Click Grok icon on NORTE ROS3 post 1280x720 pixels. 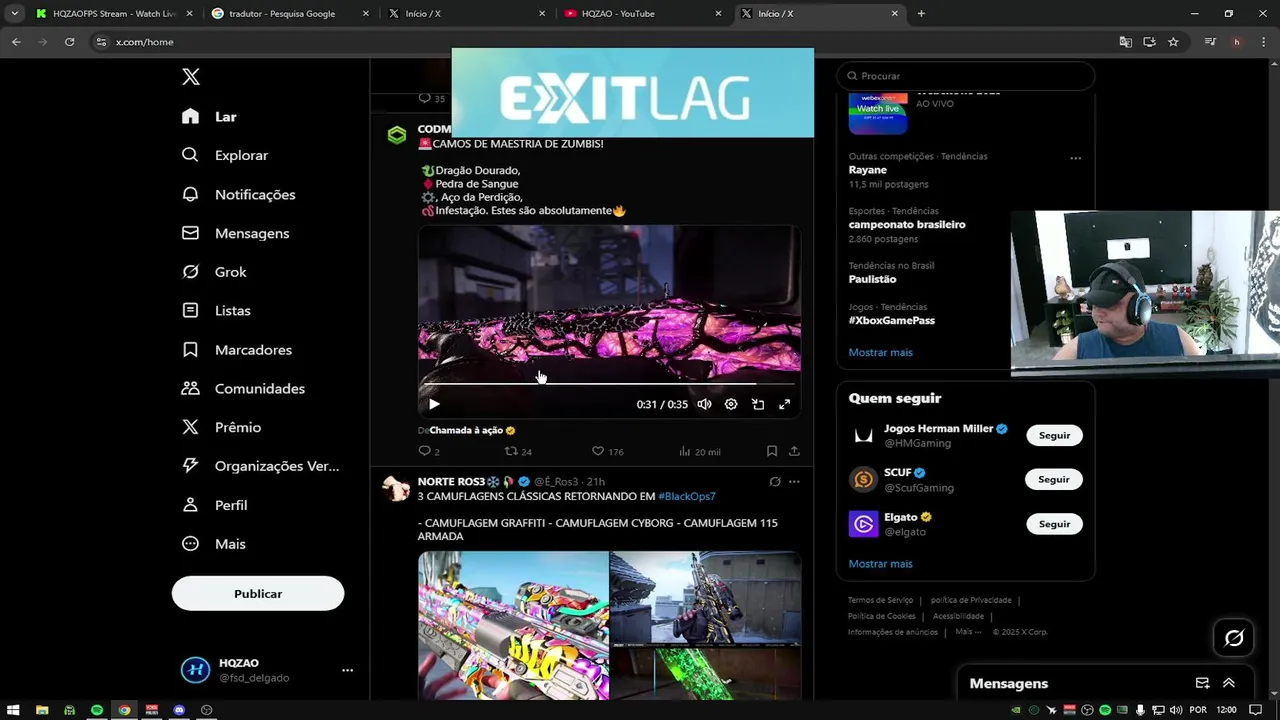point(775,482)
